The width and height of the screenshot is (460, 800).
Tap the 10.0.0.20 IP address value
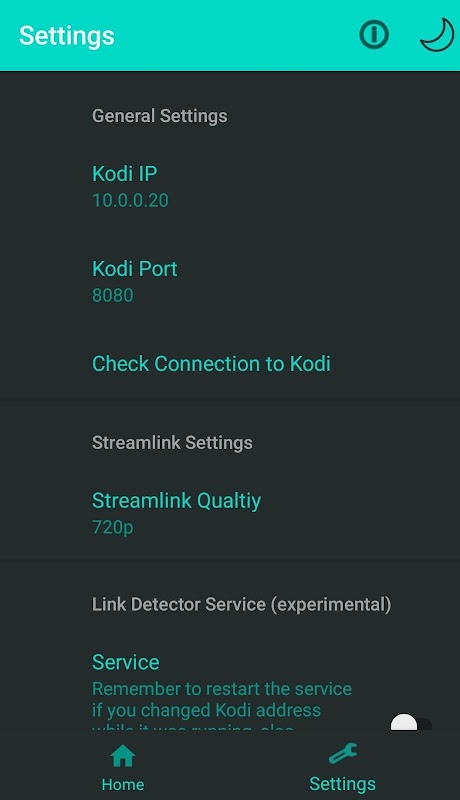pos(130,200)
